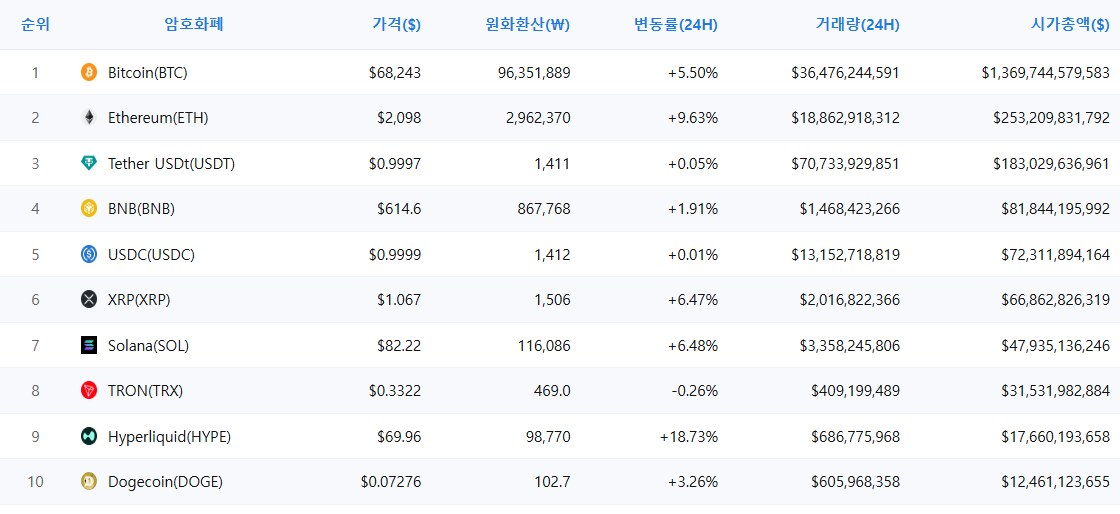Sort by 암호화폐 column header
This screenshot has width=1120, height=514.
[194, 25]
